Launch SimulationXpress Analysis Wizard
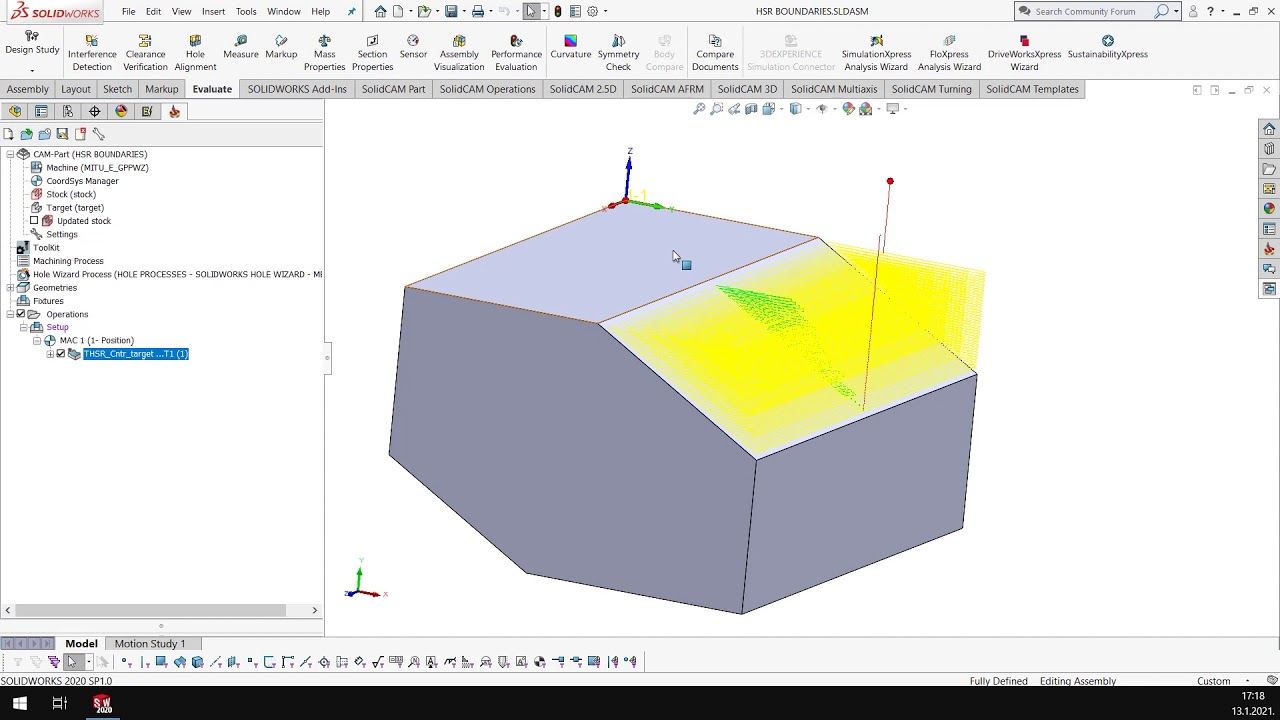1280x720 pixels. (x=876, y=53)
